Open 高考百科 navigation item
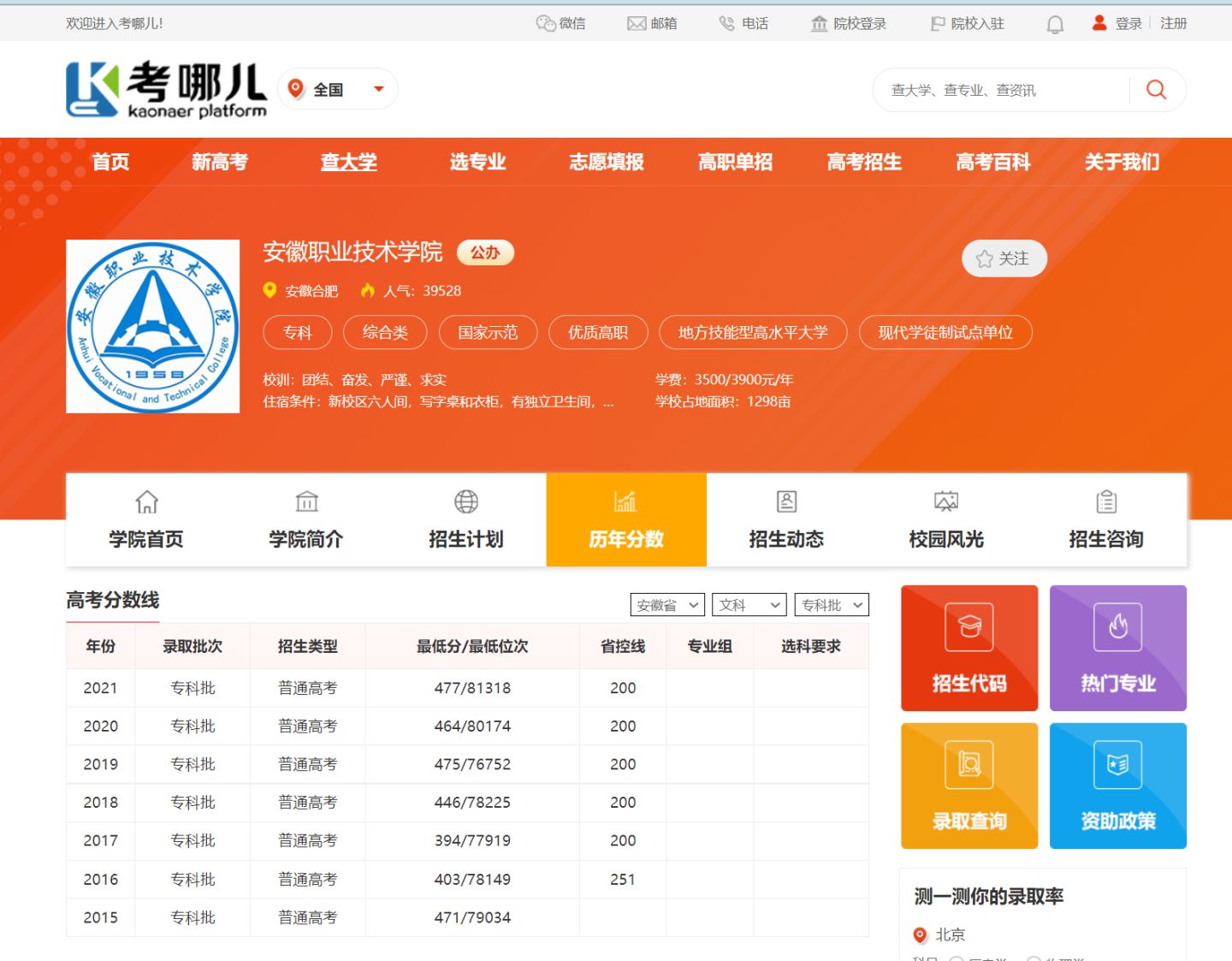Screen dimensions: 1232x961 (993, 162)
